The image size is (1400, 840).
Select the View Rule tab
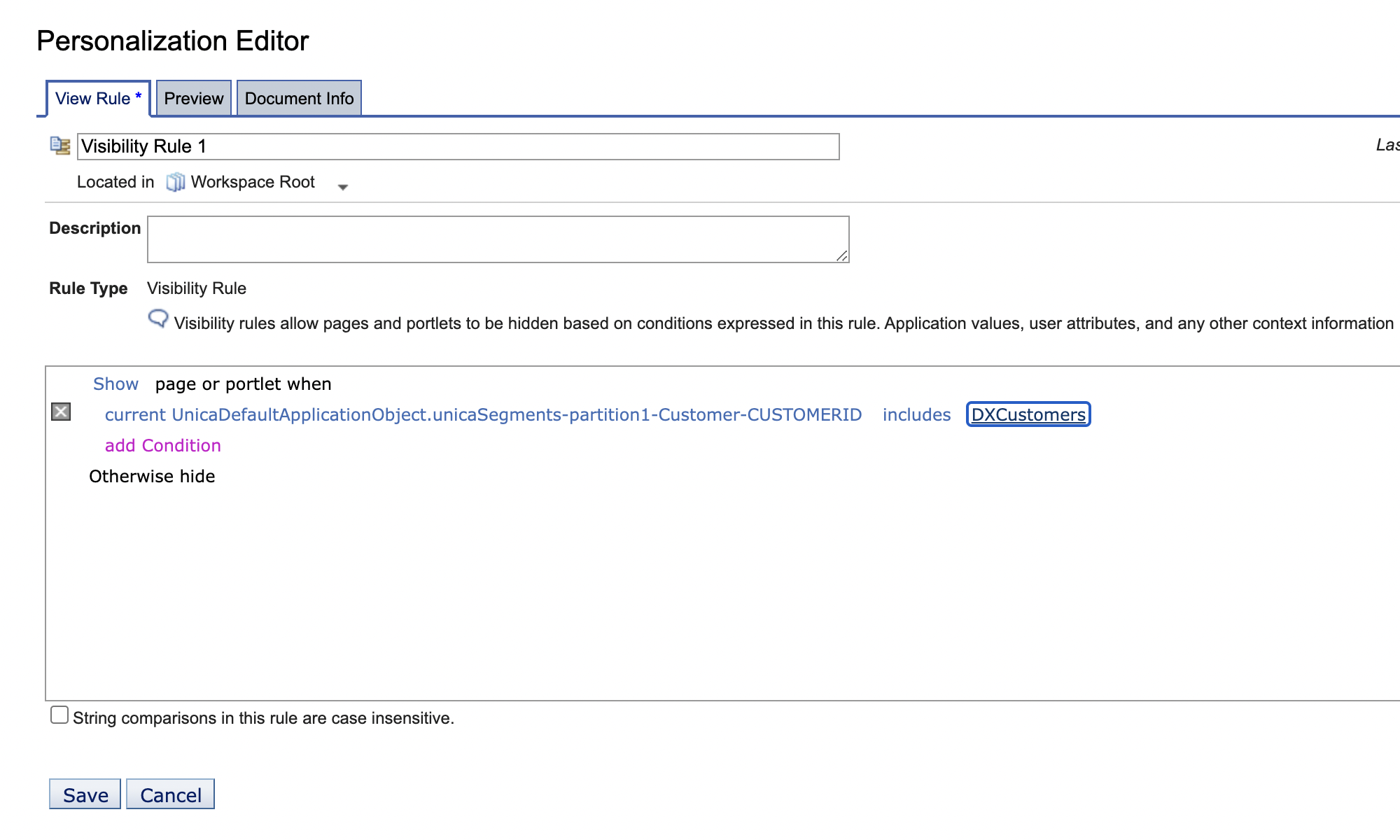[94, 98]
